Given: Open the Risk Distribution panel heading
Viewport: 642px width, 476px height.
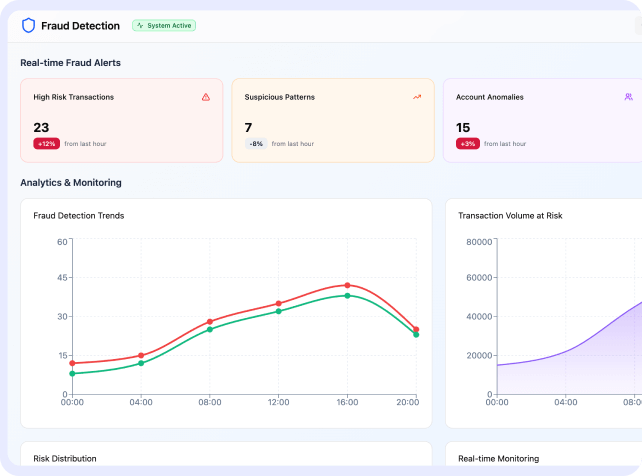Looking at the screenshot, I should pyautogui.click(x=65, y=458).
